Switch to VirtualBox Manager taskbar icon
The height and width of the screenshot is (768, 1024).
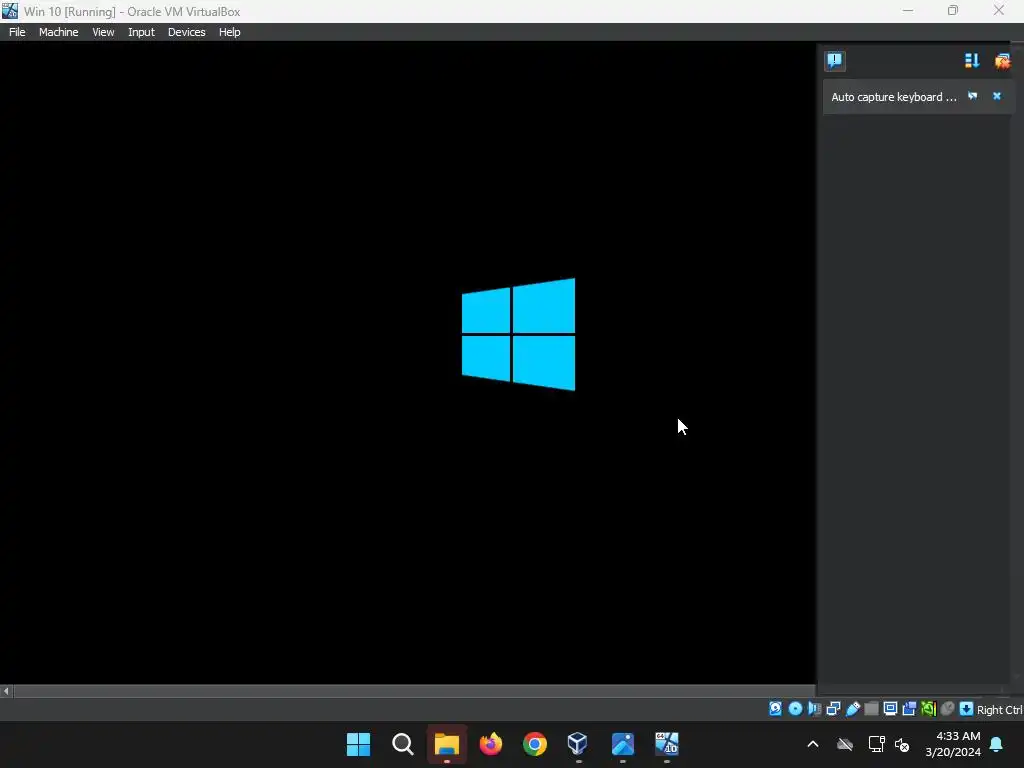(x=578, y=744)
